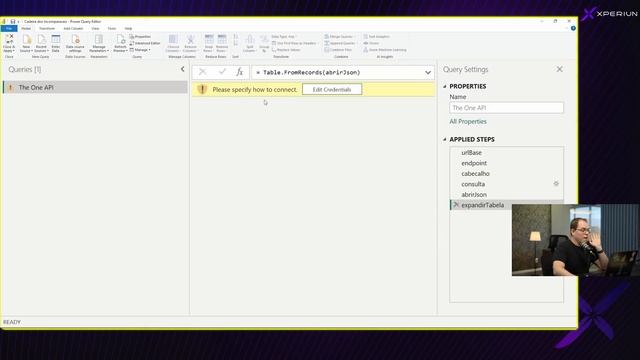
Task: Open the fx function icon
Action: (x=240, y=72)
